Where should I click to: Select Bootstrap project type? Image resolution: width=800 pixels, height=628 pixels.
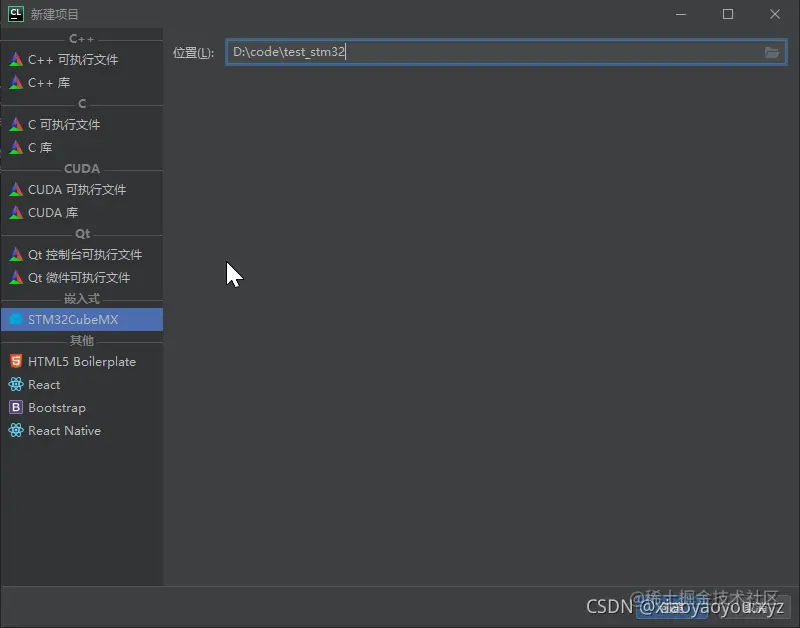(82, 407)
